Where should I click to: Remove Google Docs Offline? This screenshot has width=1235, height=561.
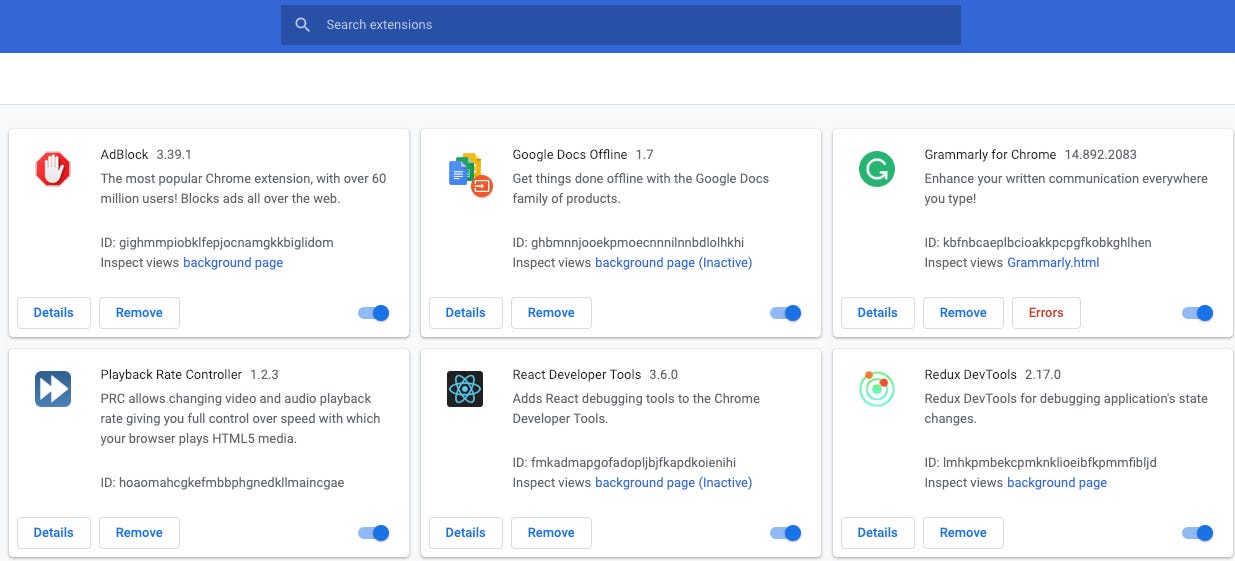point(551,313)
